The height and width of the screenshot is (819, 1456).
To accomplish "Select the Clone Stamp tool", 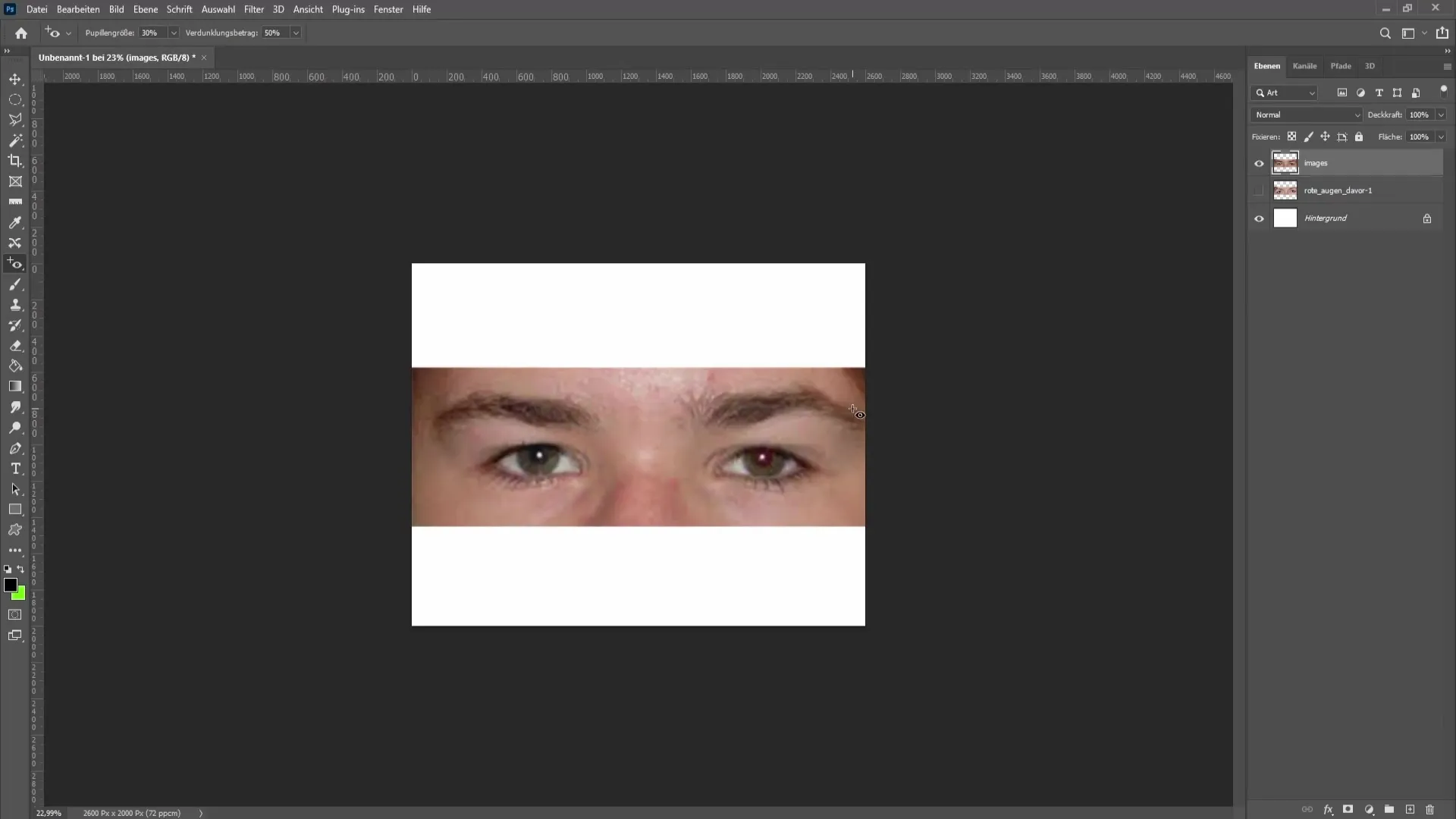I will [15, 305].
